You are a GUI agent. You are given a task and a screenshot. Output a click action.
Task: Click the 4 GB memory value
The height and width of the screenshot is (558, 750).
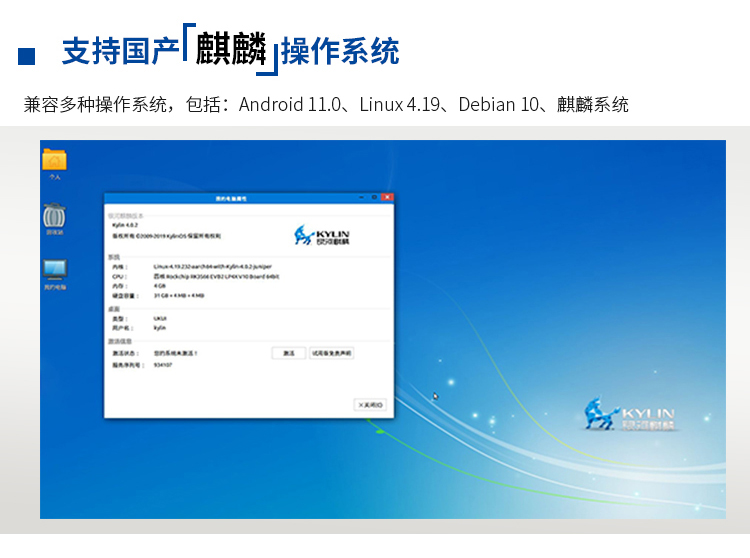[160, 286]
